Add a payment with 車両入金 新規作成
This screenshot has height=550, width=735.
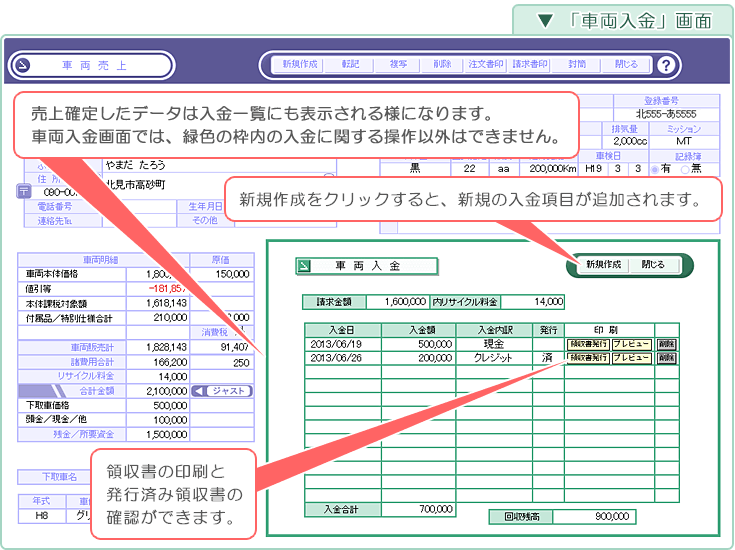click(x=603, y=264)
